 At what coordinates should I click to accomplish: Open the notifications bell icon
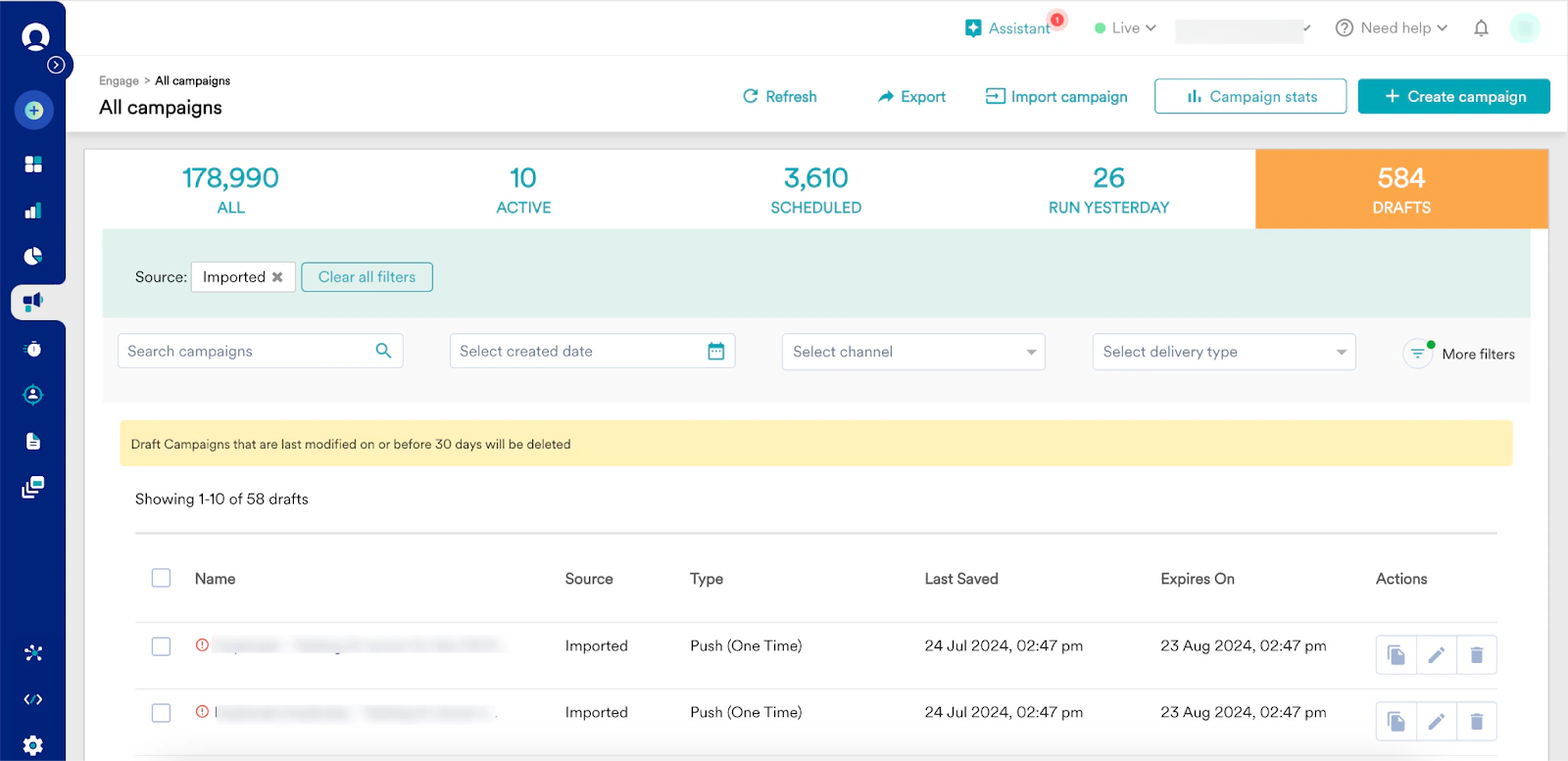point(1481,28)
